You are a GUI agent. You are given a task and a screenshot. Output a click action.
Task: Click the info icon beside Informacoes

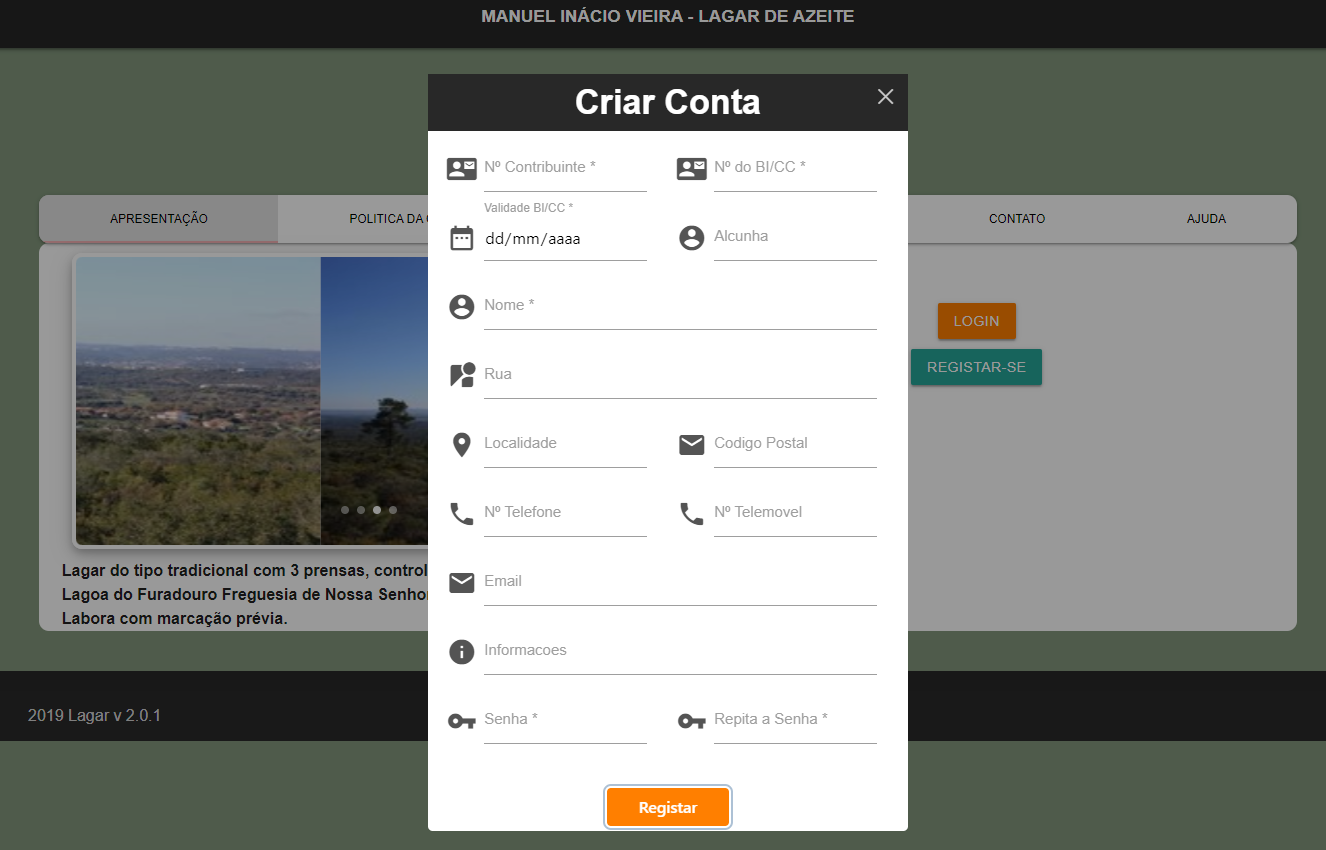[x=461, y=652]
